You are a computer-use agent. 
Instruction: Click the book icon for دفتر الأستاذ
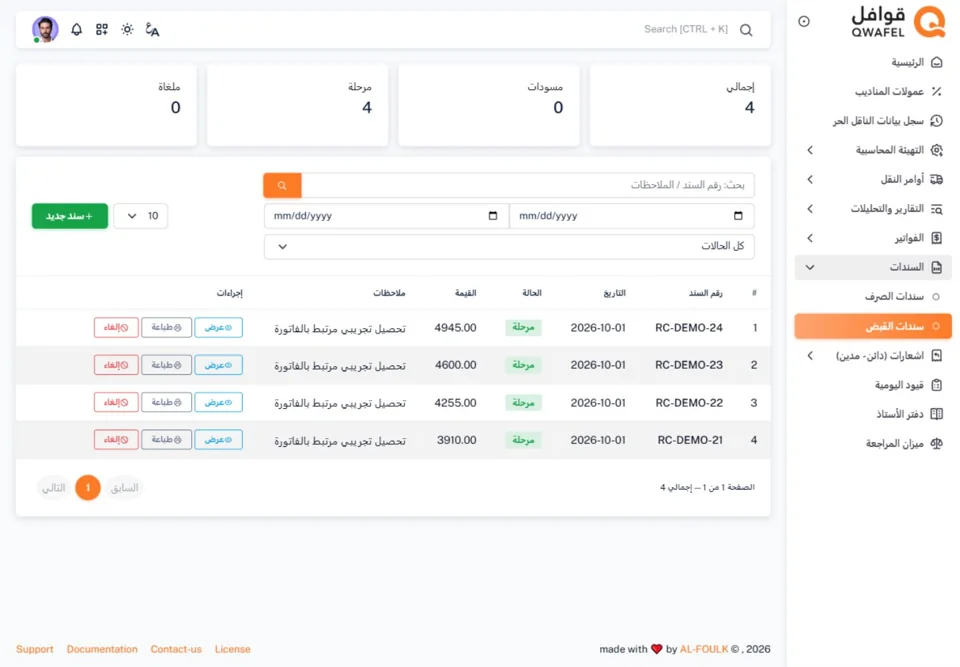(x=936, y=414)
